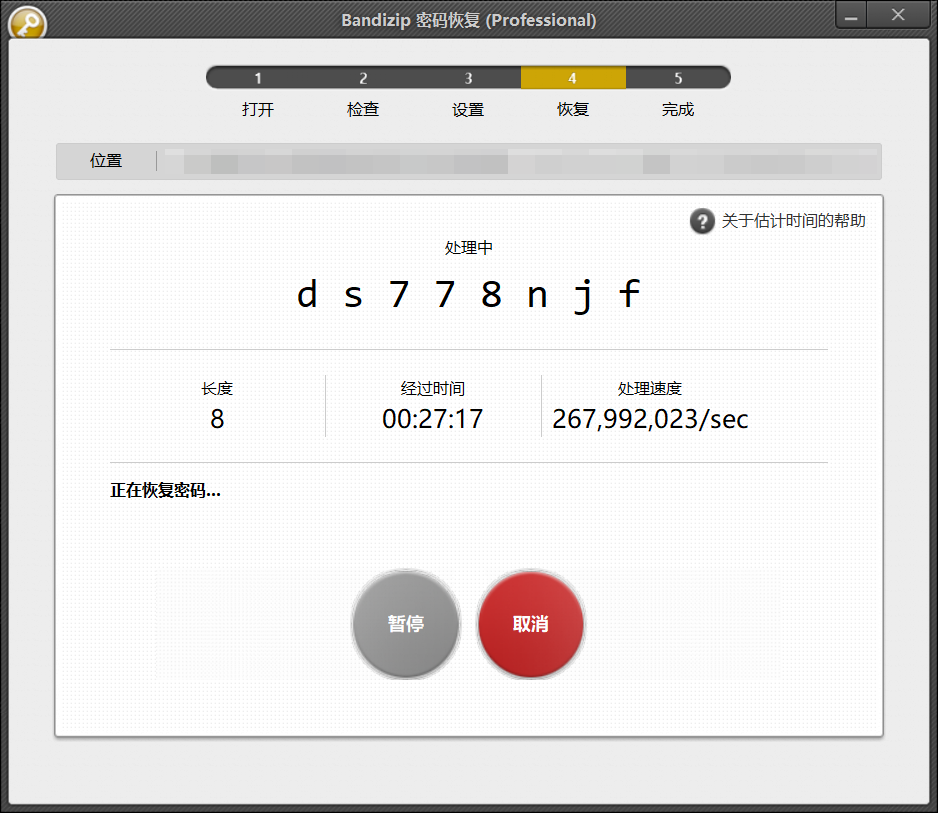The image size is (938, 813).
Task: Select step 1 打开 in progress bar
Action: (x=258, y=78)
